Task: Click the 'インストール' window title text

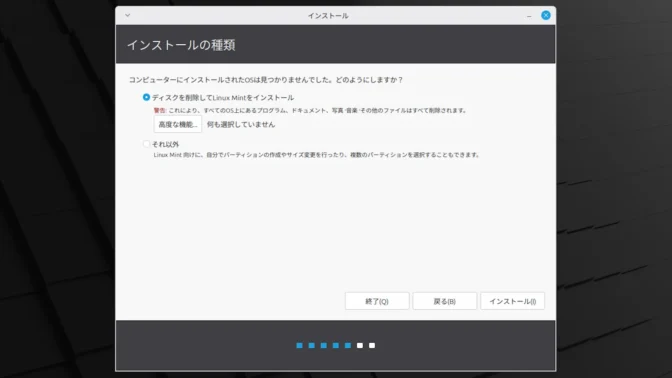Action: pos(328,16)
